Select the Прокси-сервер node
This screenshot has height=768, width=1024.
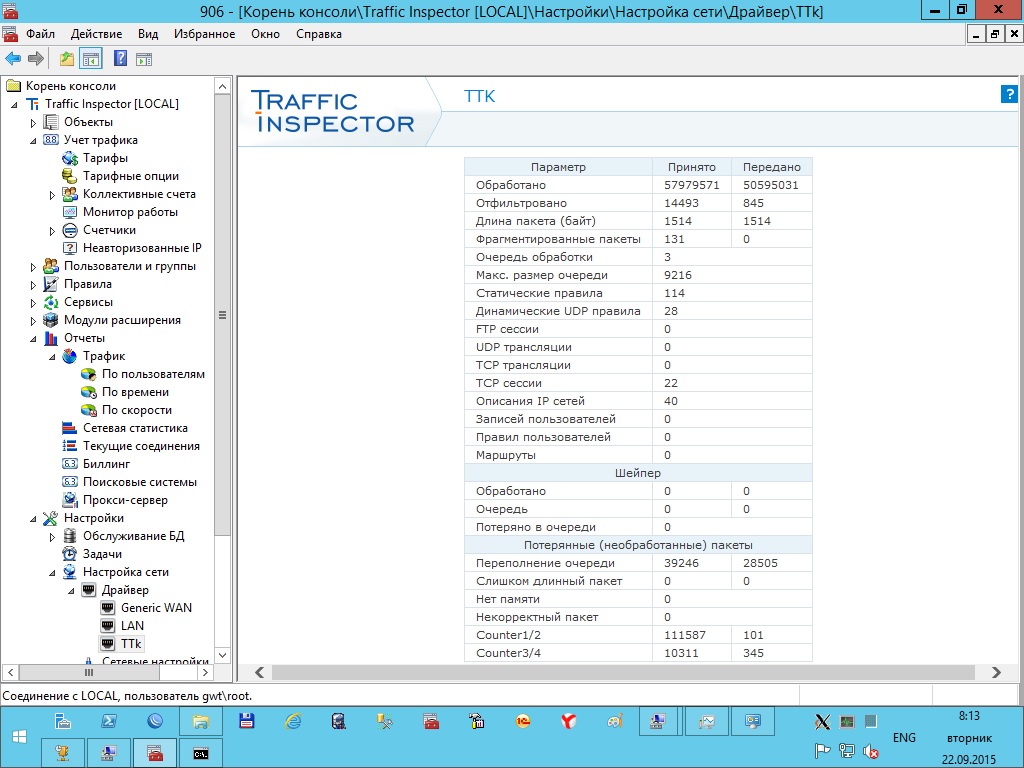tap(125, 500)
